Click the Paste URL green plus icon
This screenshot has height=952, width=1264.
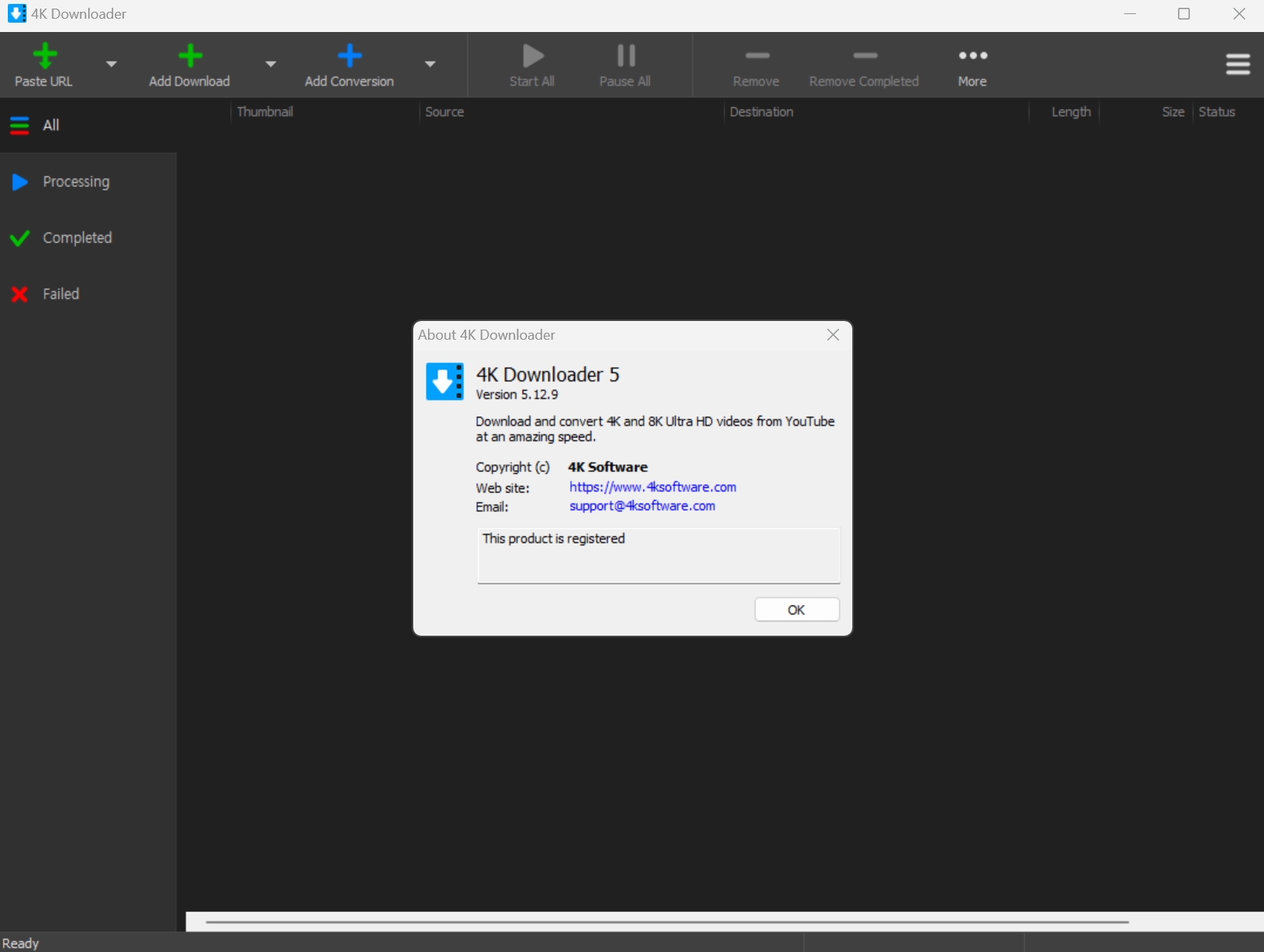tap(45, 55)
